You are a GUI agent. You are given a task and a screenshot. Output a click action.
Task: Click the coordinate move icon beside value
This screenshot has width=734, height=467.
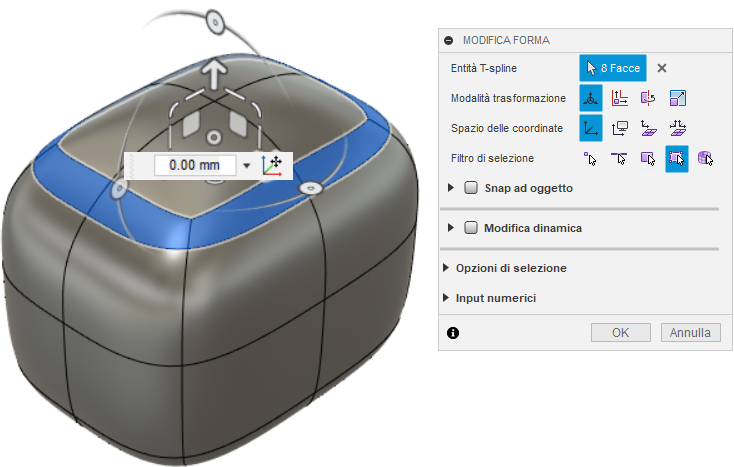[272, 166]
